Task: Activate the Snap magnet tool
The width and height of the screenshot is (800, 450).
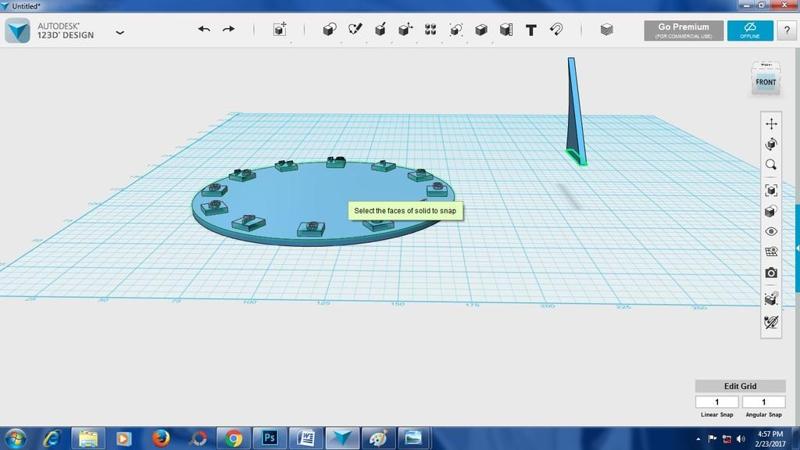Action: point(556,30)
